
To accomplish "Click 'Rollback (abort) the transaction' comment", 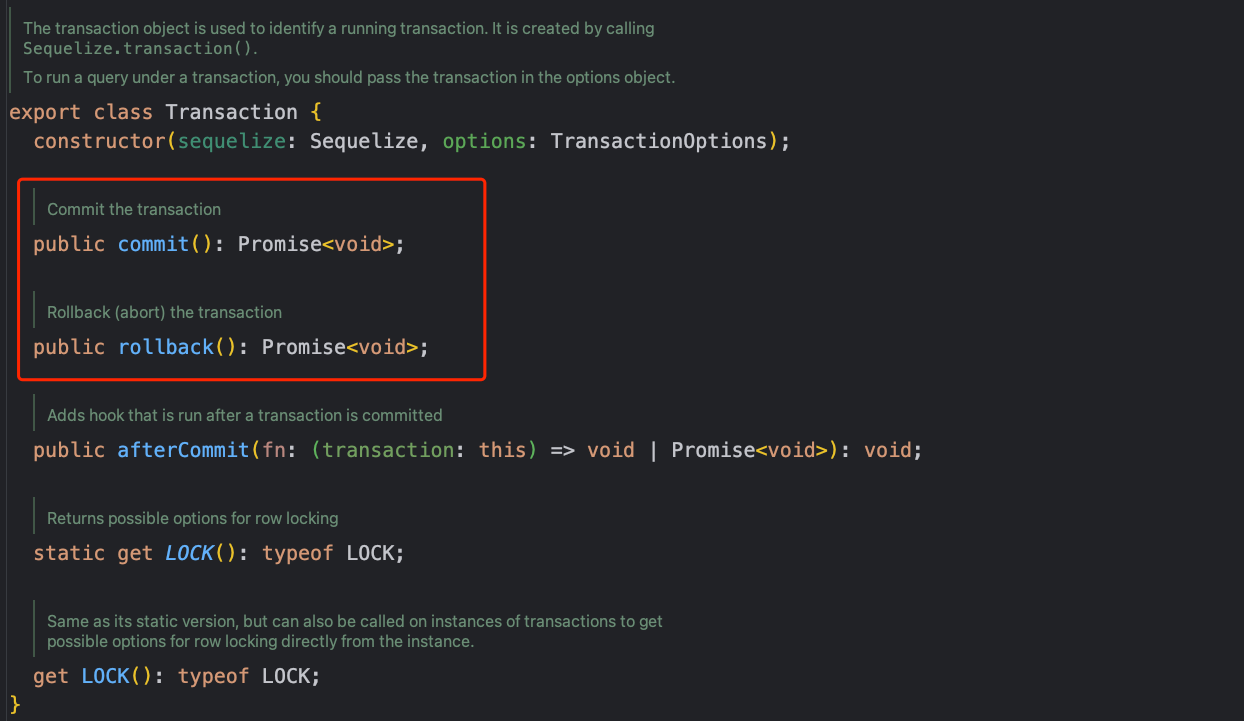I will coord(165,312).
